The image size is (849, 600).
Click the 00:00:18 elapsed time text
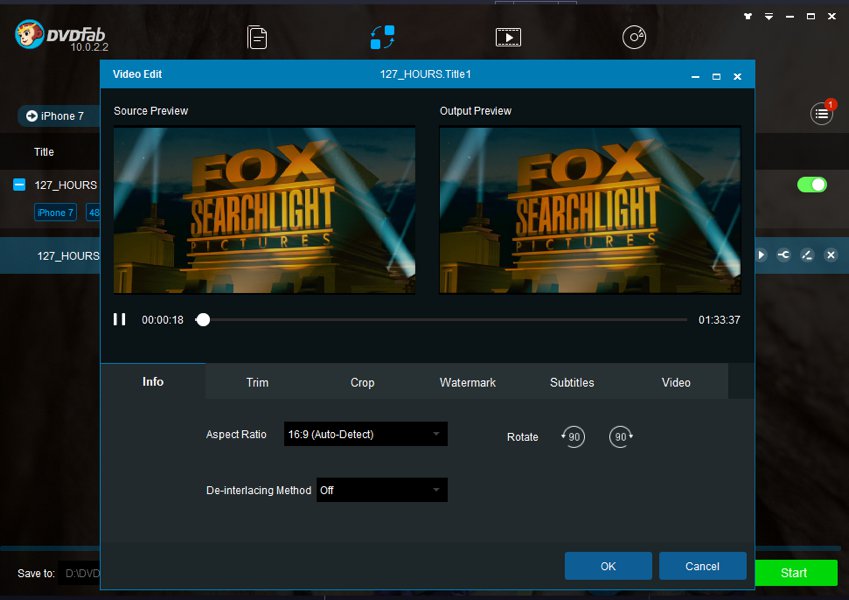(x=162, y=320)
